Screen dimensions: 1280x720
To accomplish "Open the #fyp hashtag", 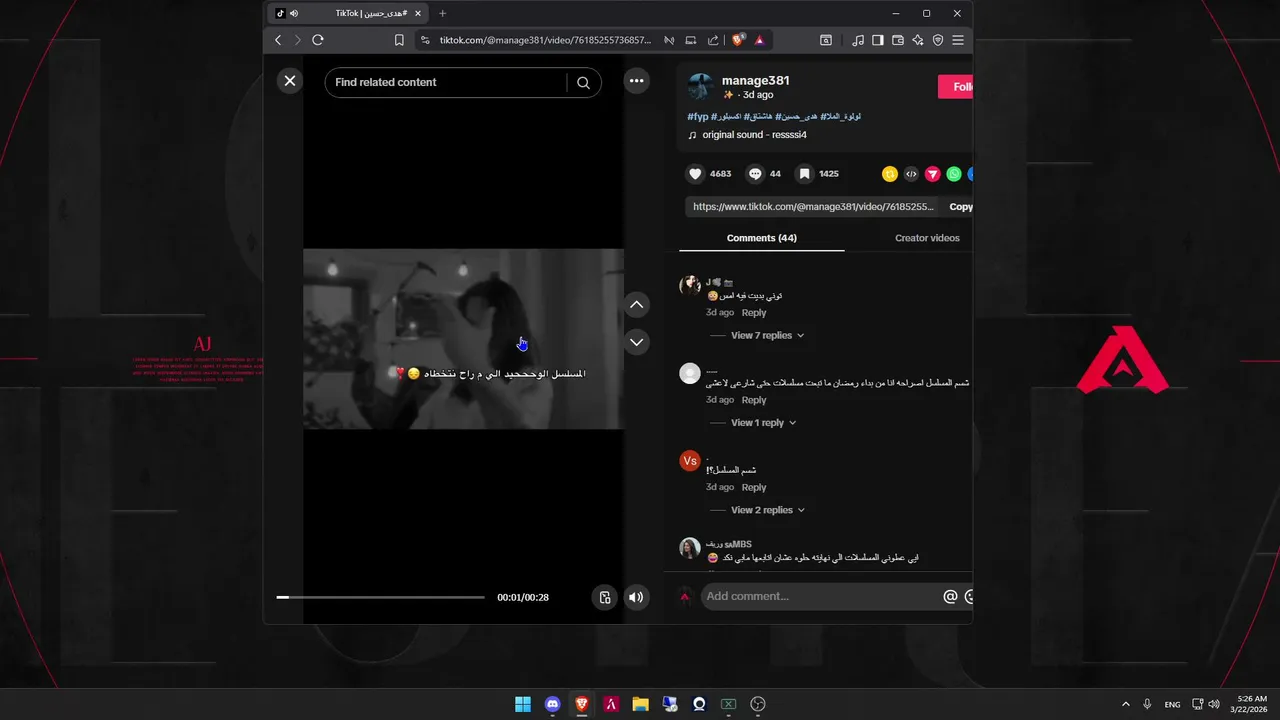I will click(698, 117).
